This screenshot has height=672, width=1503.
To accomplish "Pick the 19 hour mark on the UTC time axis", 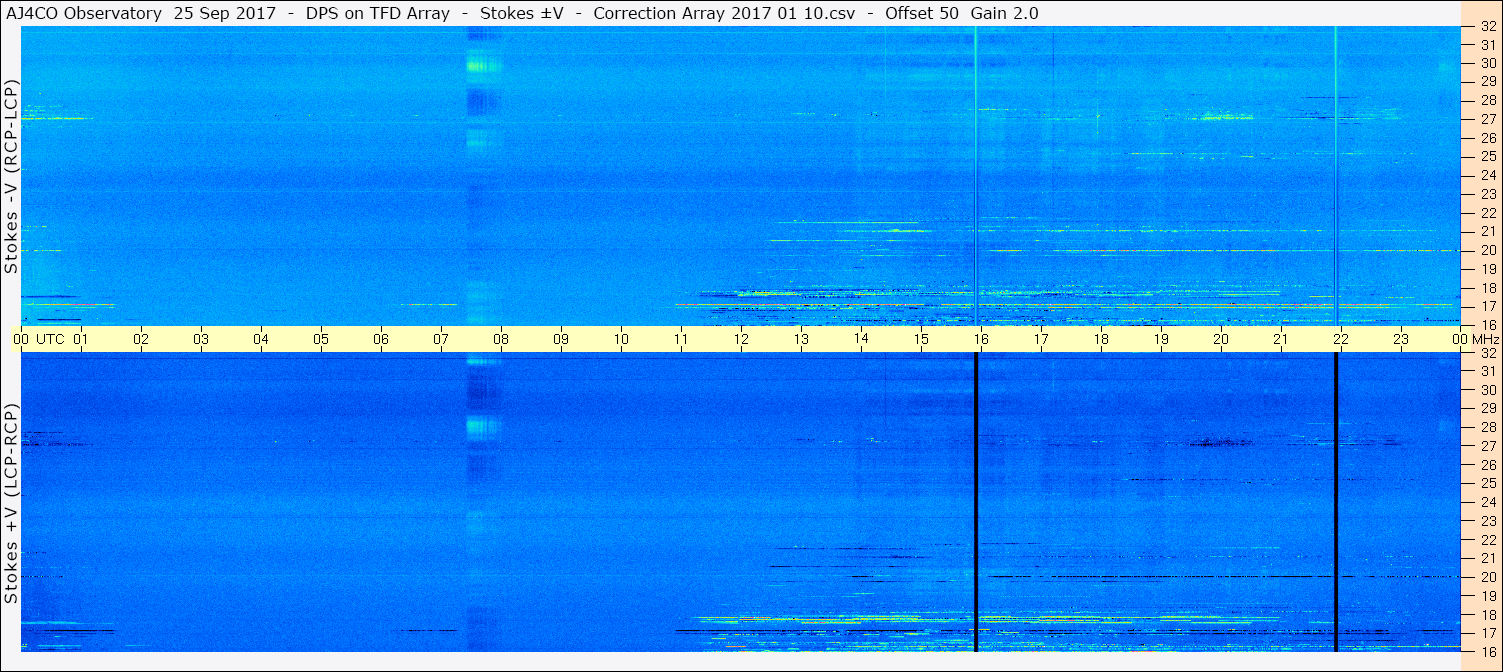I will coord(1161,339).
